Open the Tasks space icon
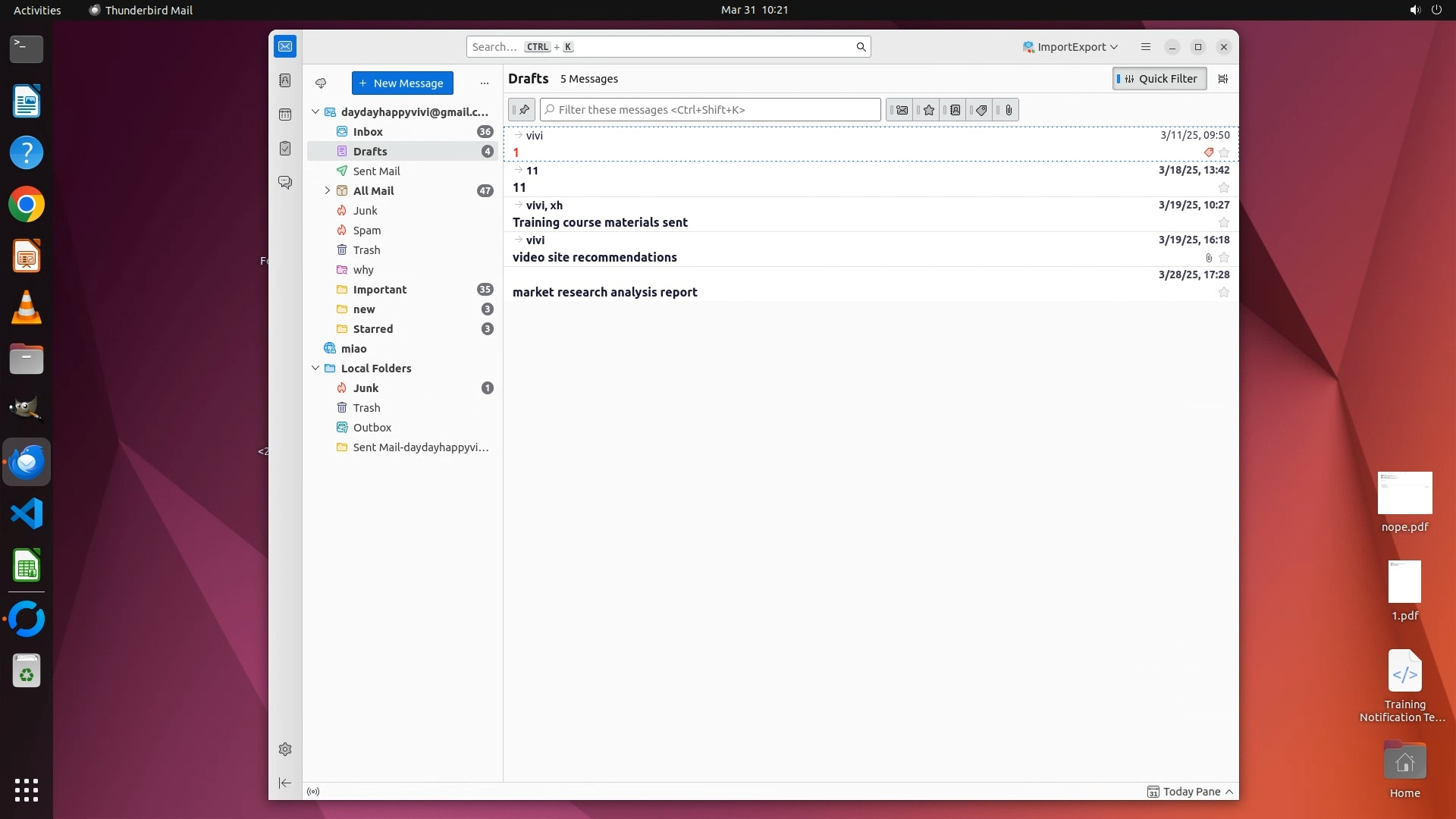Screen dimensions: 1456x819 click(285, 149)
